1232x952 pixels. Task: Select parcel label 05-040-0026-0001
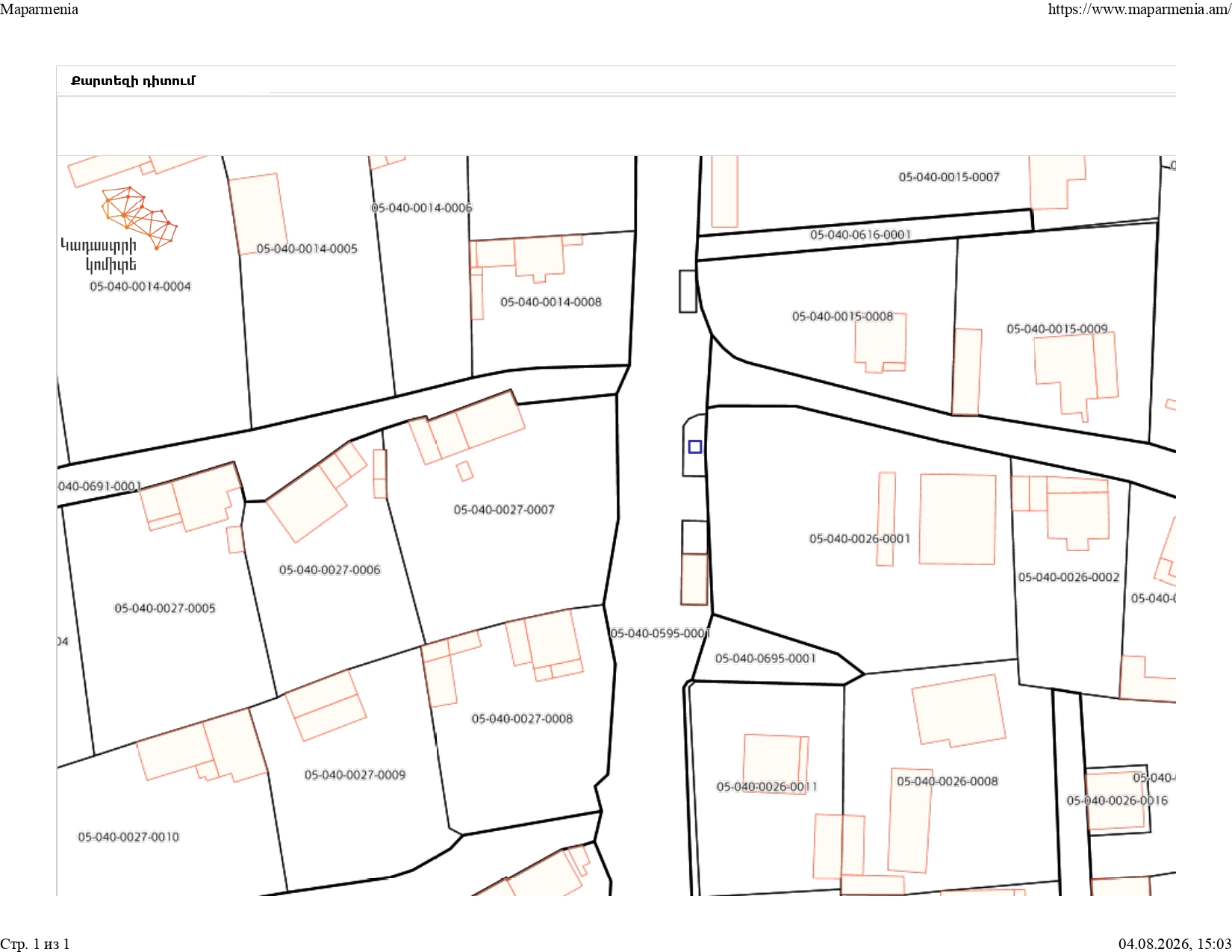(860, 538)
